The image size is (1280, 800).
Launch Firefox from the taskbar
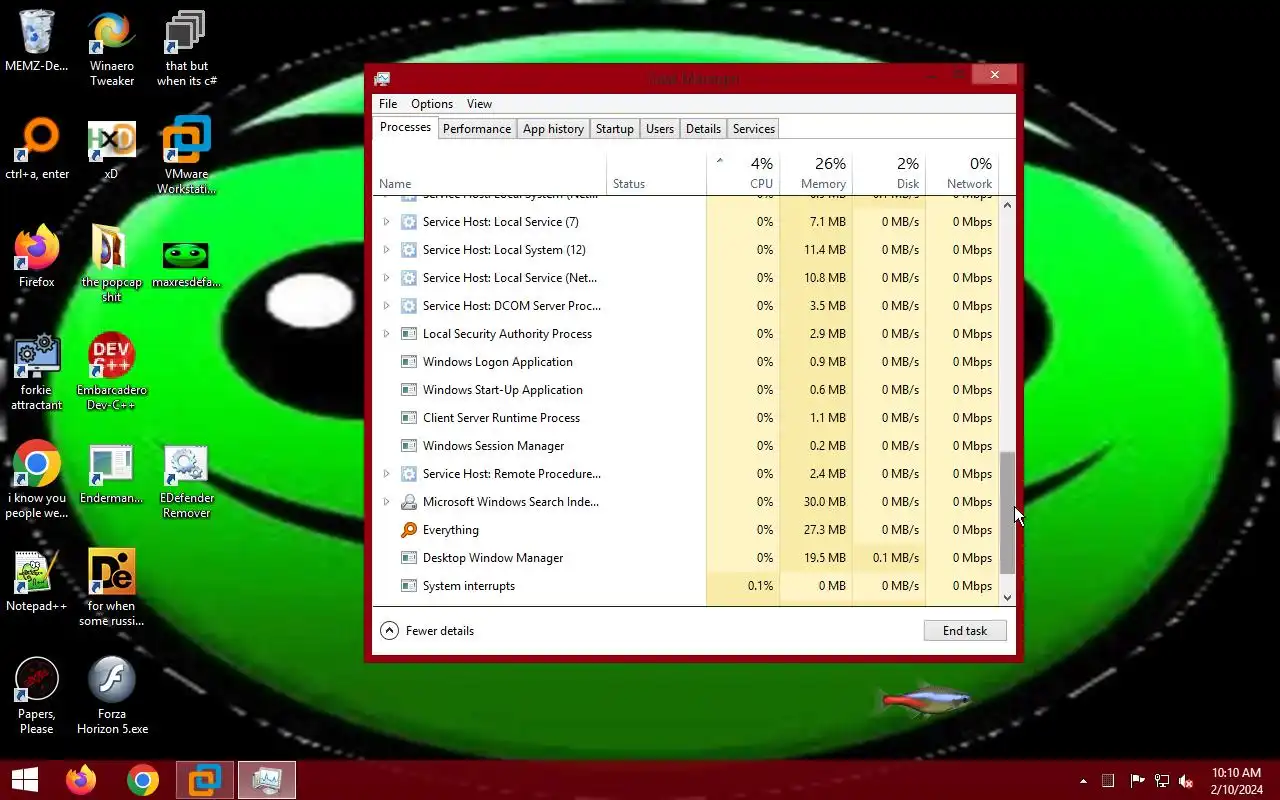81,780
